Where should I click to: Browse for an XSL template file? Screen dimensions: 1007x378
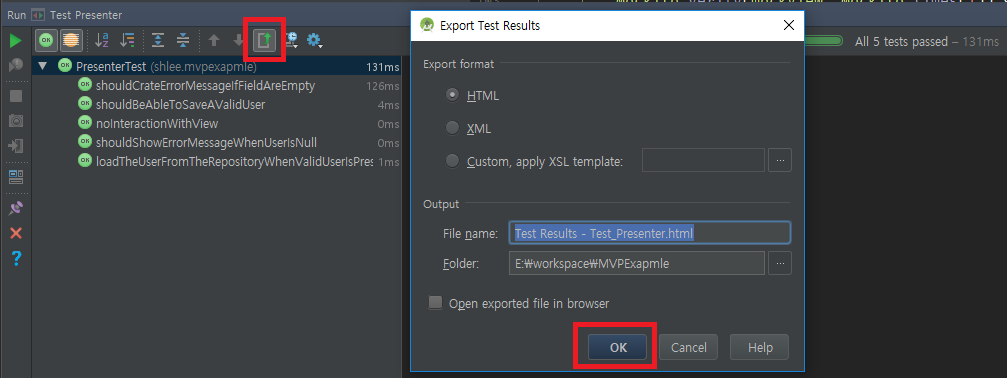tap(780, 160)
